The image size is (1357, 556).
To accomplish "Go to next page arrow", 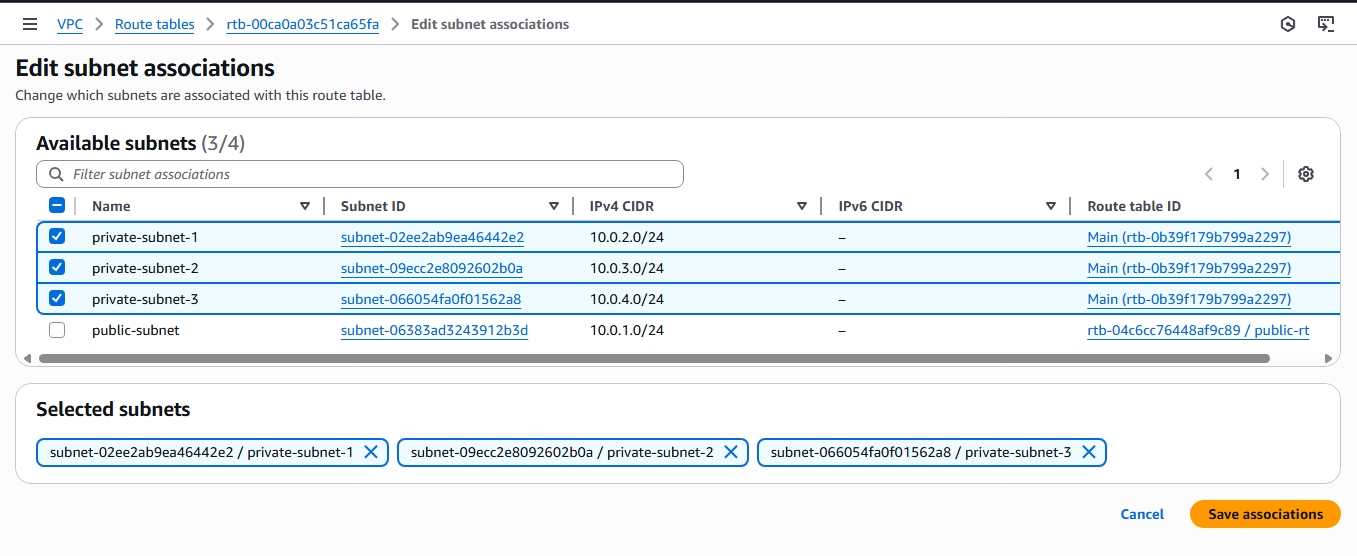I will click(1265, 174).
